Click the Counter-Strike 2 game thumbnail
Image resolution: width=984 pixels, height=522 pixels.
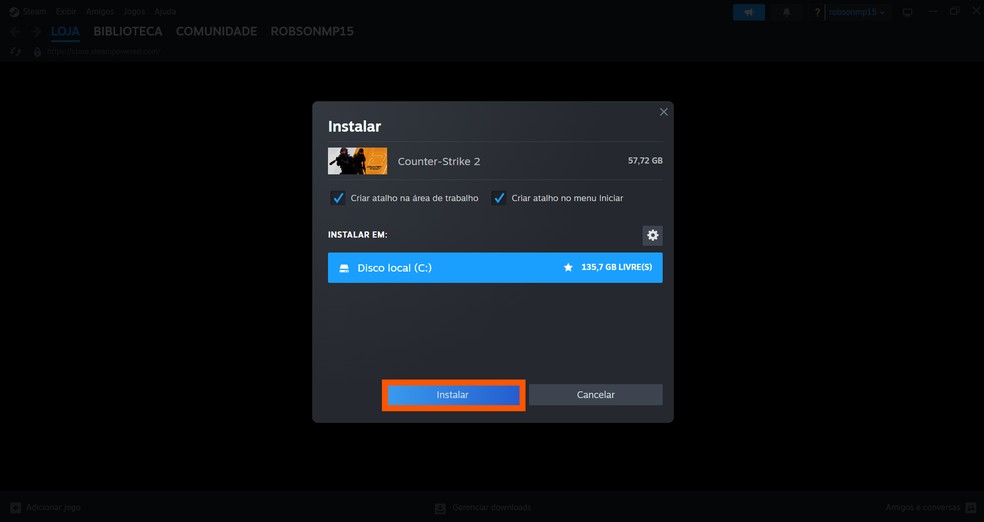tap(358, 161)
